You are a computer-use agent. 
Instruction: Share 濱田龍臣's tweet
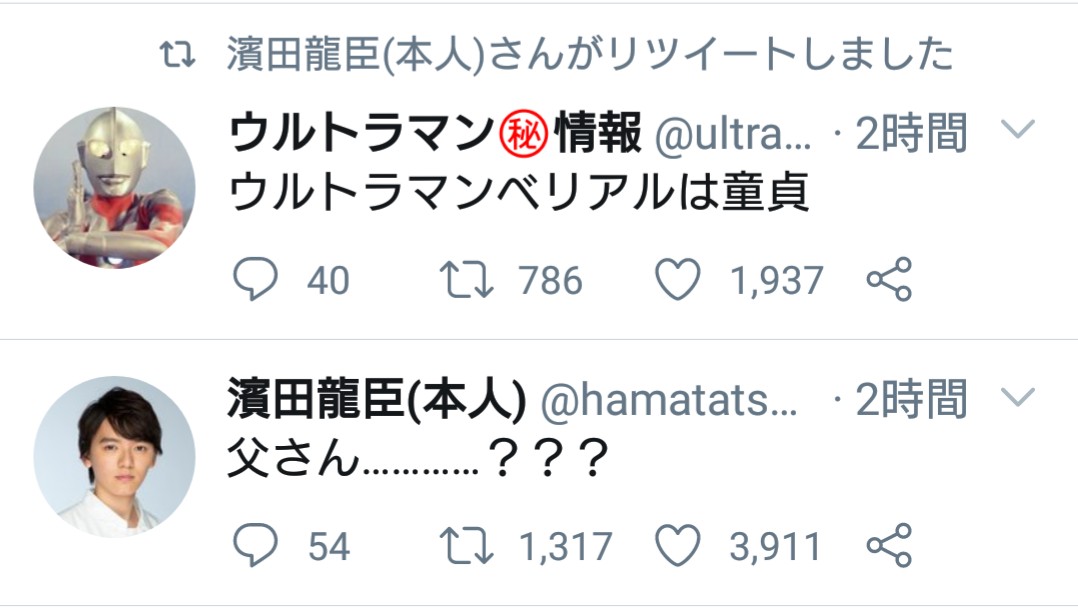[x=888, y=545]
